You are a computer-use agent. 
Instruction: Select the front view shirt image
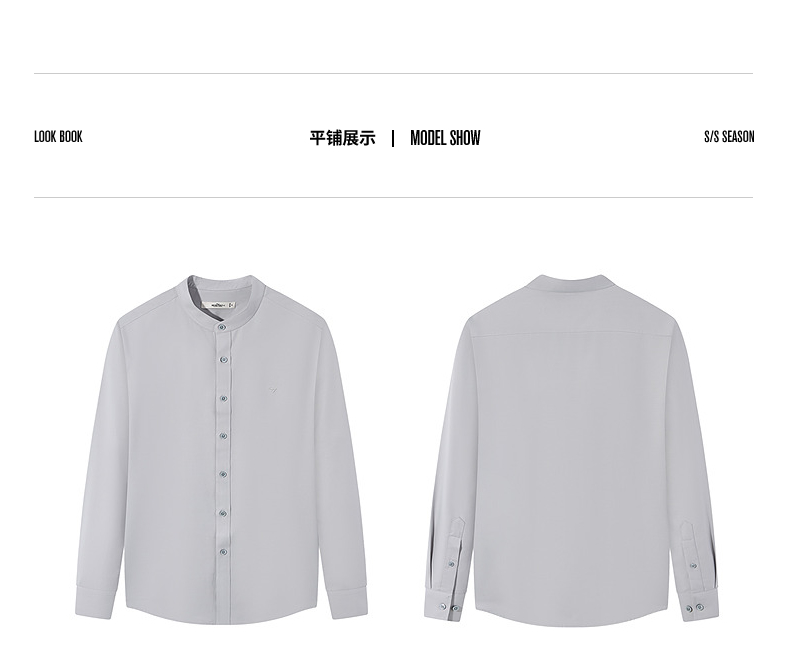222,449
